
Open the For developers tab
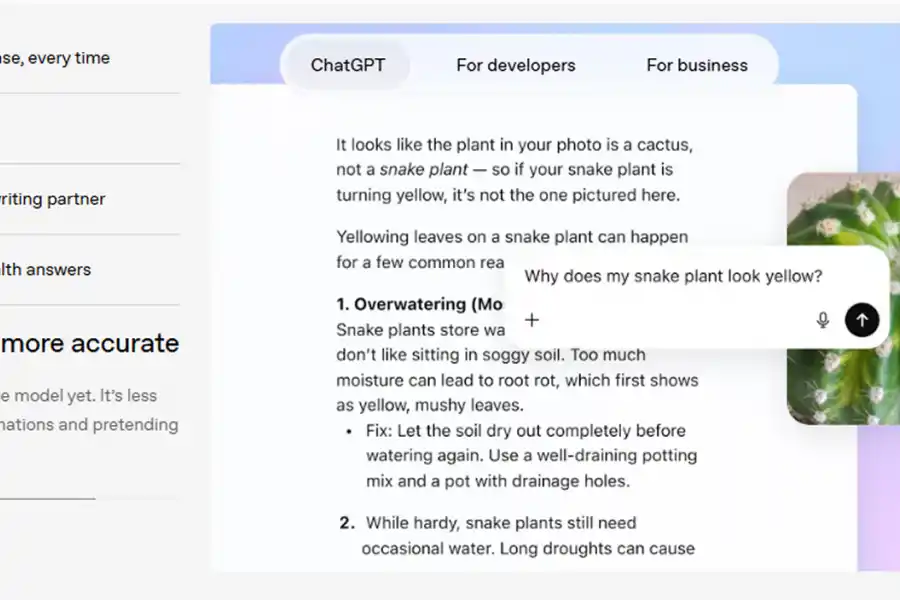click(516, 65)
